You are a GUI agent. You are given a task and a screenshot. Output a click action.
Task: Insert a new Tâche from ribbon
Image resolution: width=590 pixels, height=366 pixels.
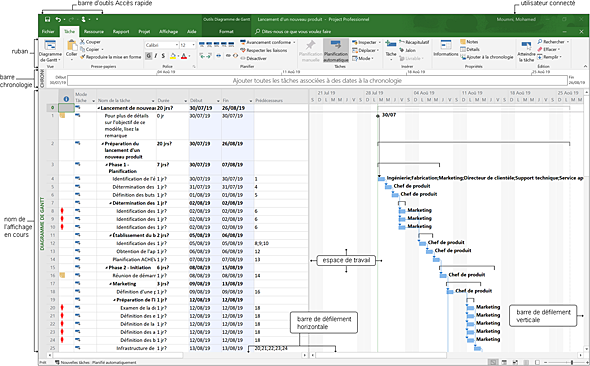click(391, 49)
